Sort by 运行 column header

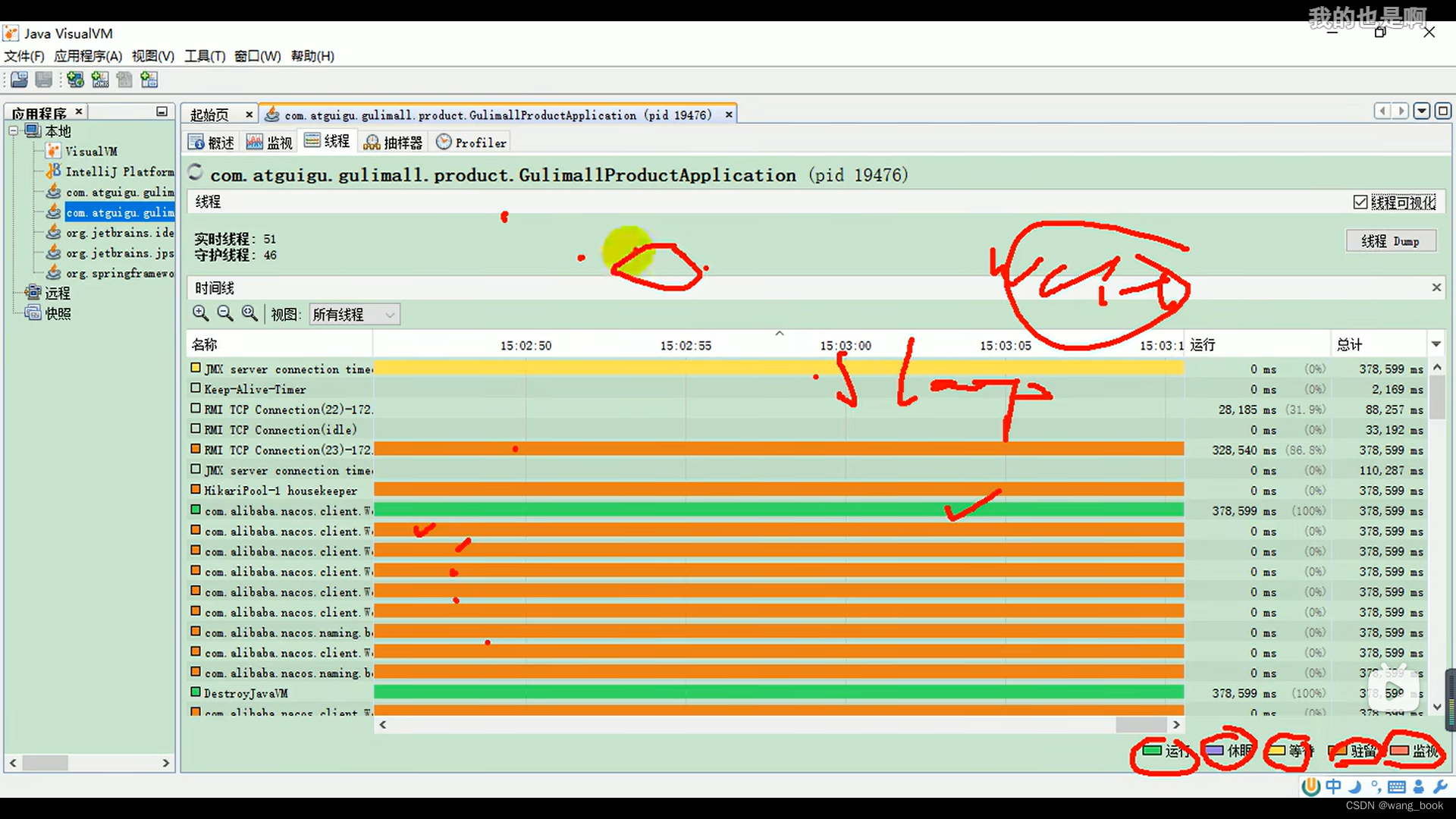click(1257, 345)
